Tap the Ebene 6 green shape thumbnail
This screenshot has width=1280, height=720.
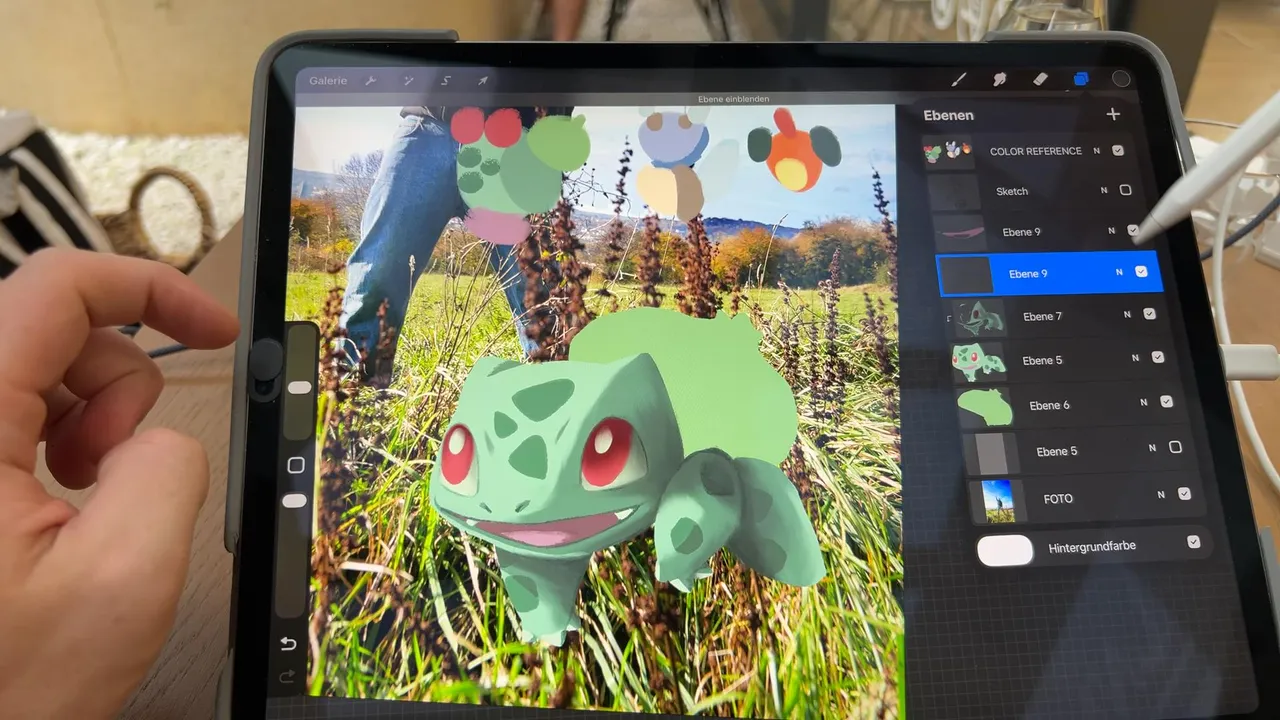pyautogui.click(x=985, y=407)
